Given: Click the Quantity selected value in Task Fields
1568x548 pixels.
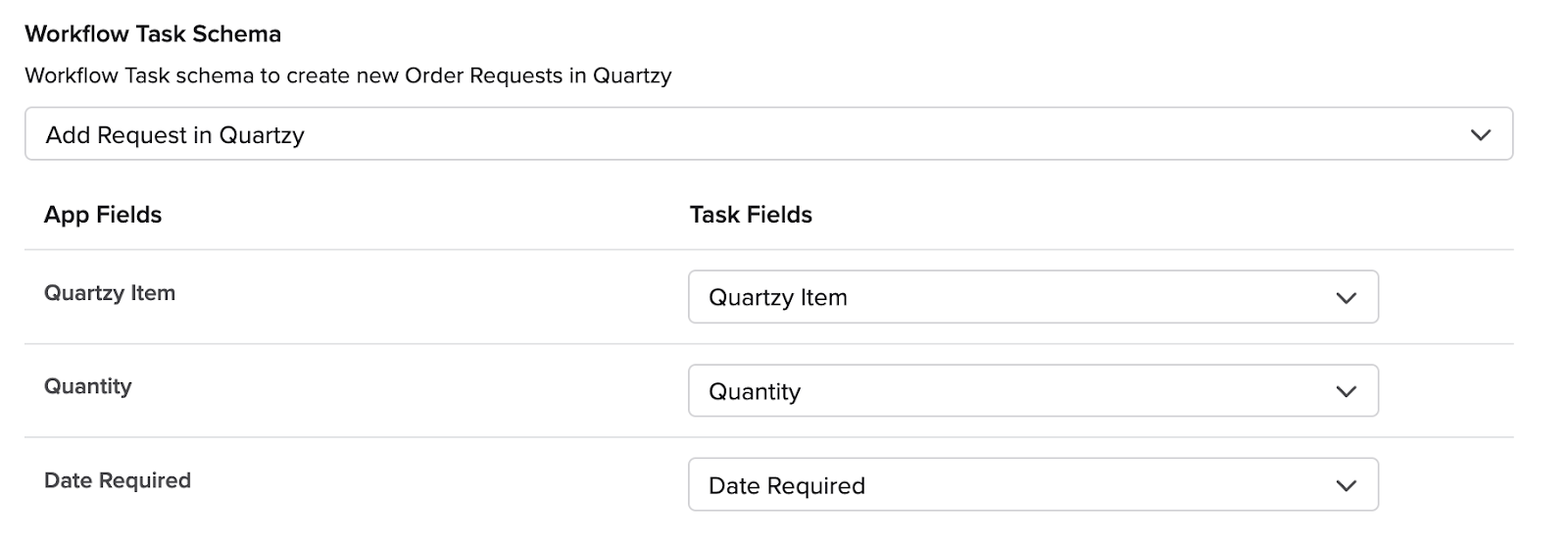Looking at the screenshot, I should pyautogui.click(x=755, y=392).
